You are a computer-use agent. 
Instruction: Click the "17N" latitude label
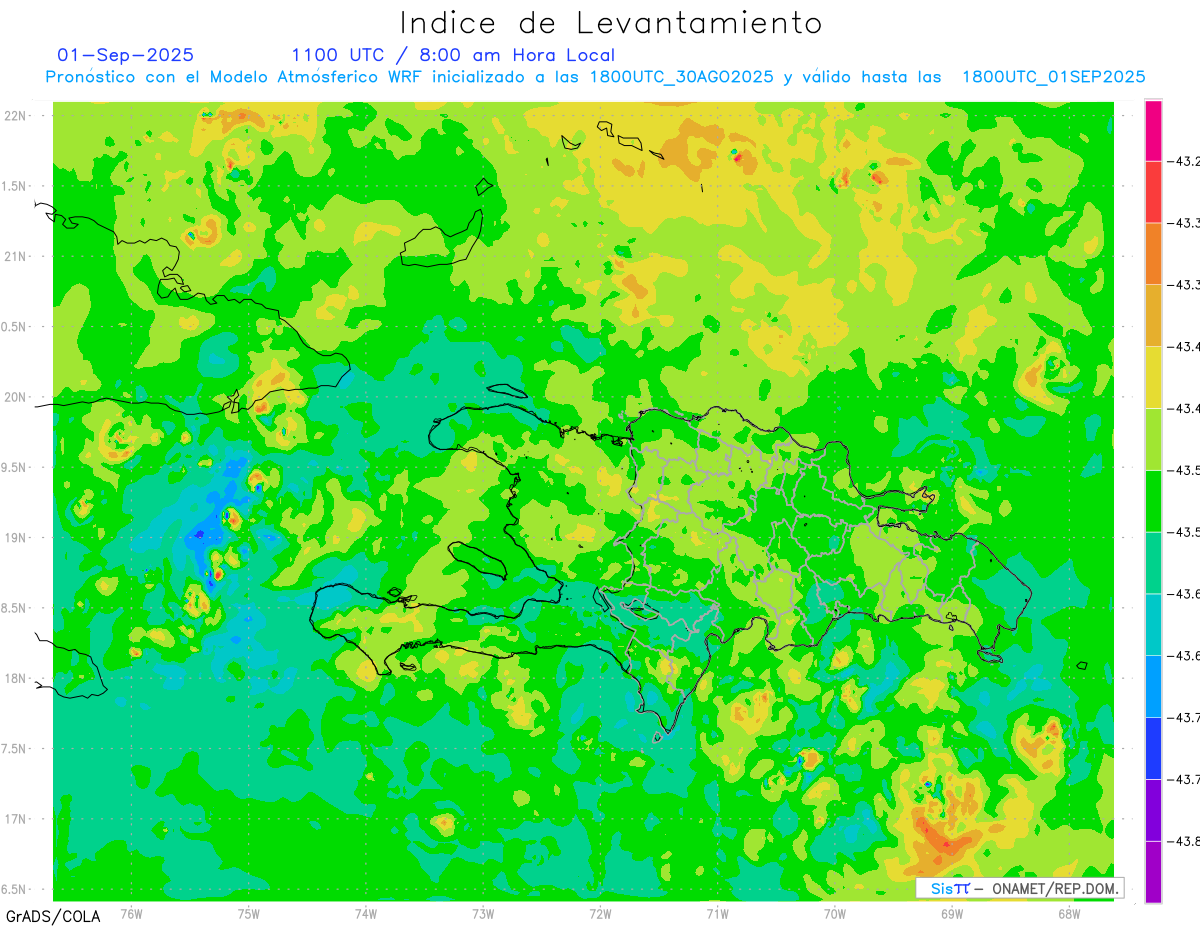pyautogui.click(x=17, y=819)
